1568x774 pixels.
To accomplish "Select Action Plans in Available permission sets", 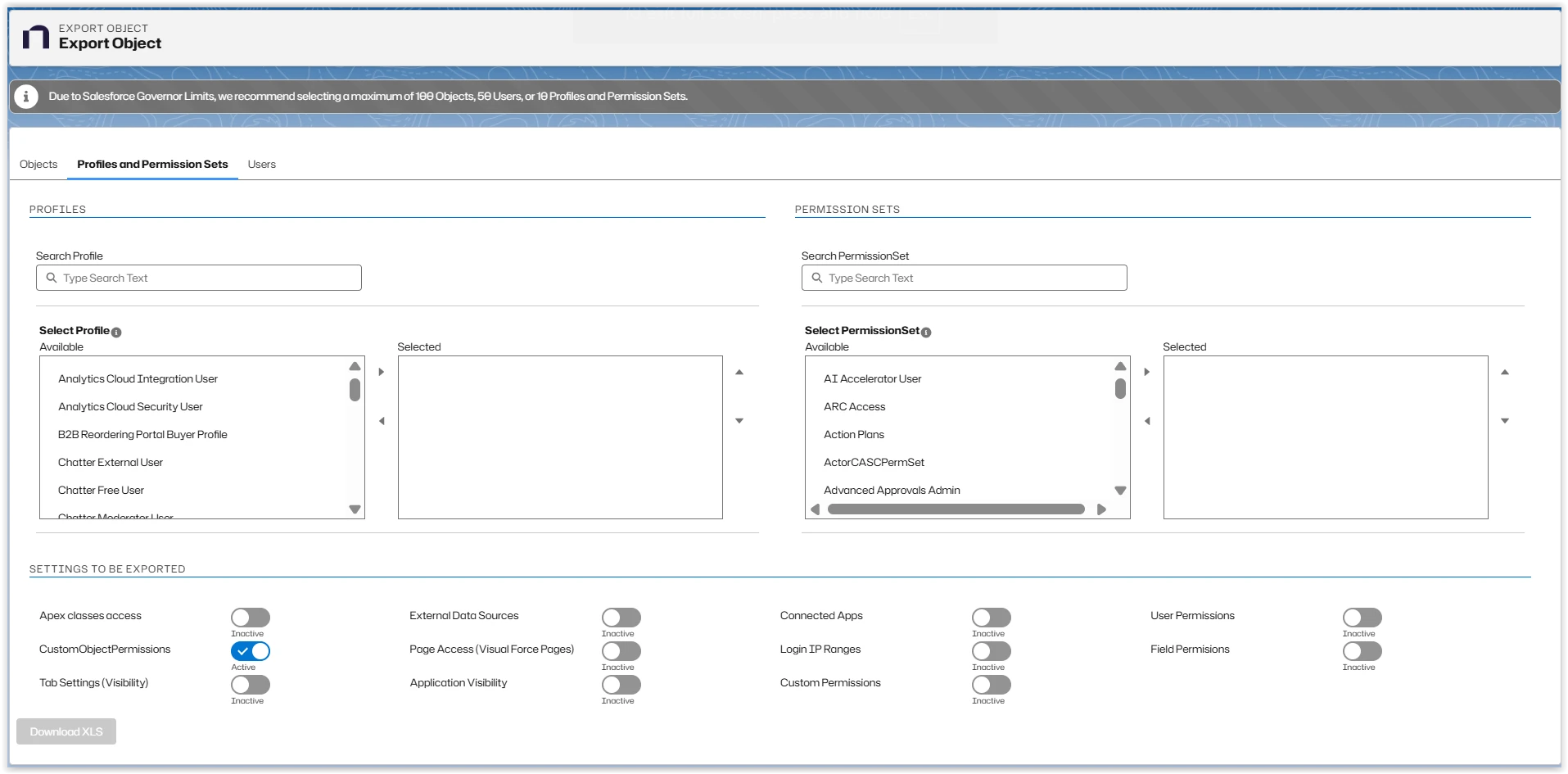I will (853, 434).
